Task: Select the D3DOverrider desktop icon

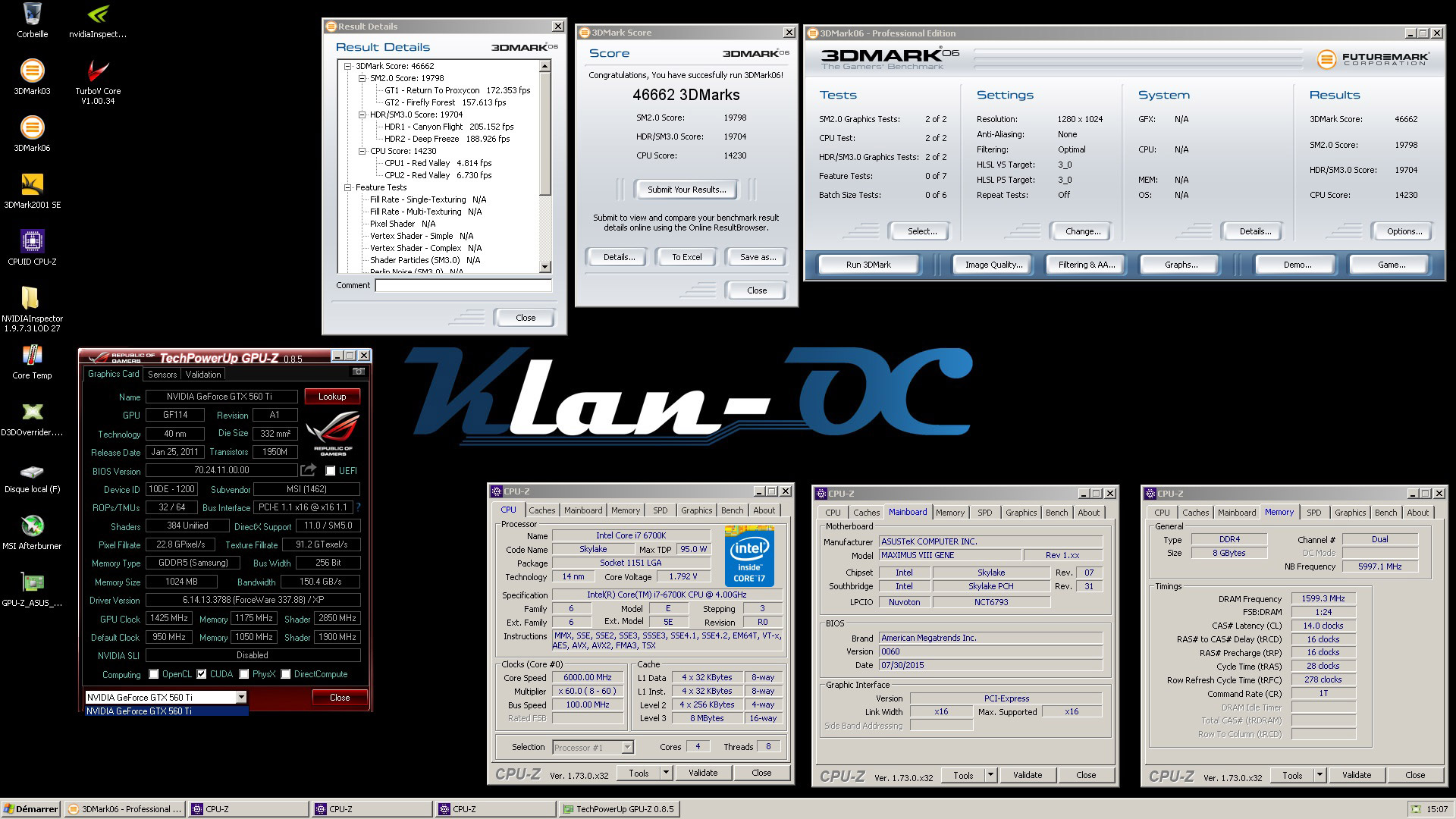Action: [x=32, y=418]
